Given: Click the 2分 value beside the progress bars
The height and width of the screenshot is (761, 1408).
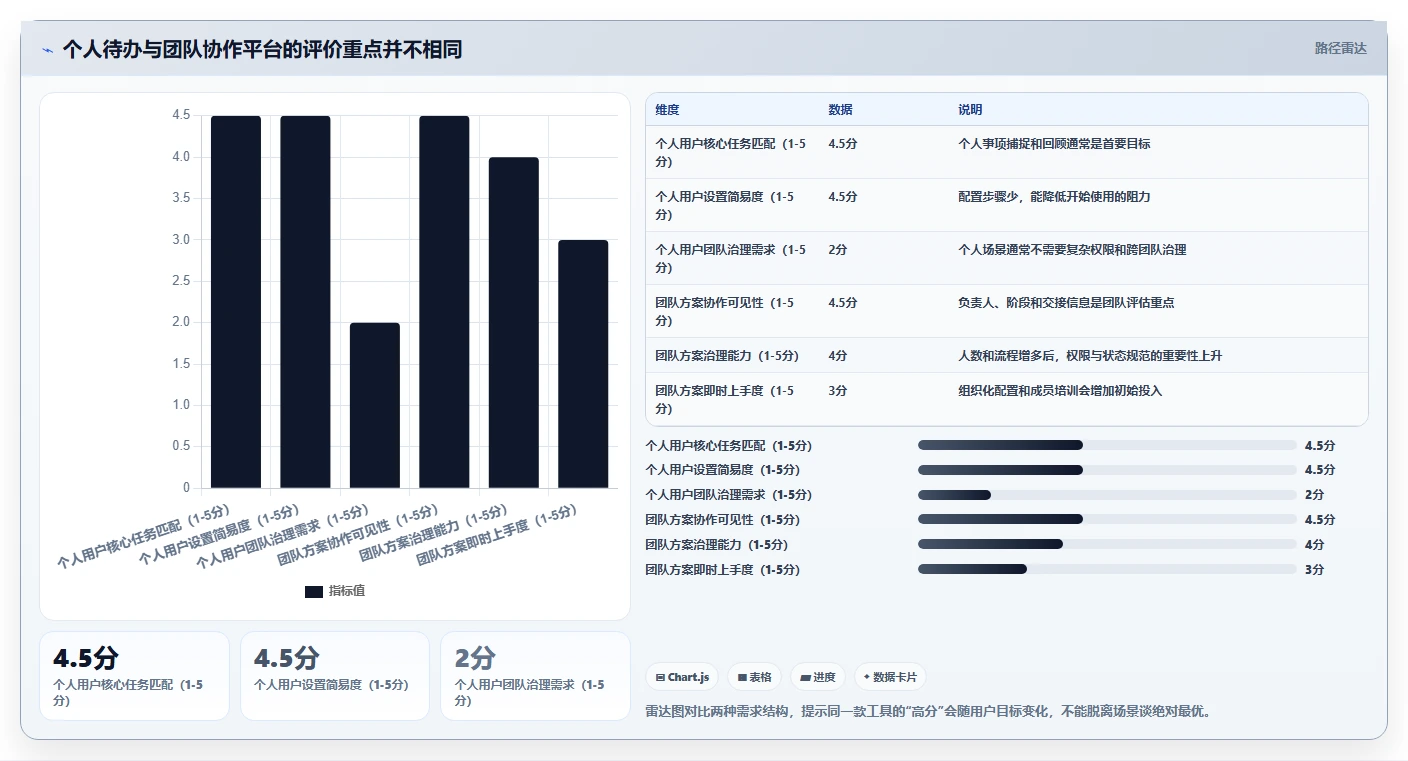Looking at the screenshot, I should pyautogui.click(x=1315, y=495).
